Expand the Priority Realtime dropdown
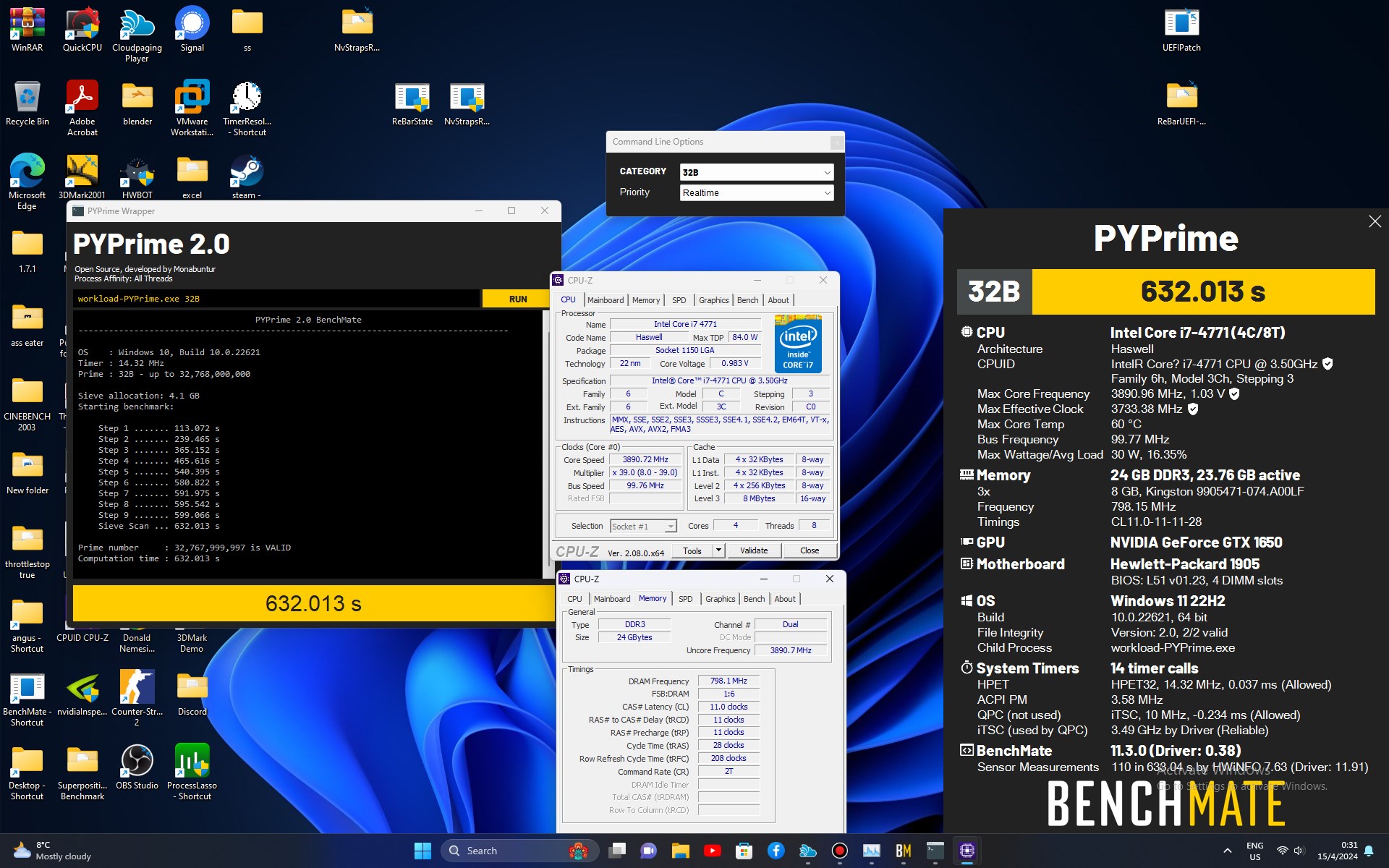The height and width of the screenshot is (868, 1389). 757,192
